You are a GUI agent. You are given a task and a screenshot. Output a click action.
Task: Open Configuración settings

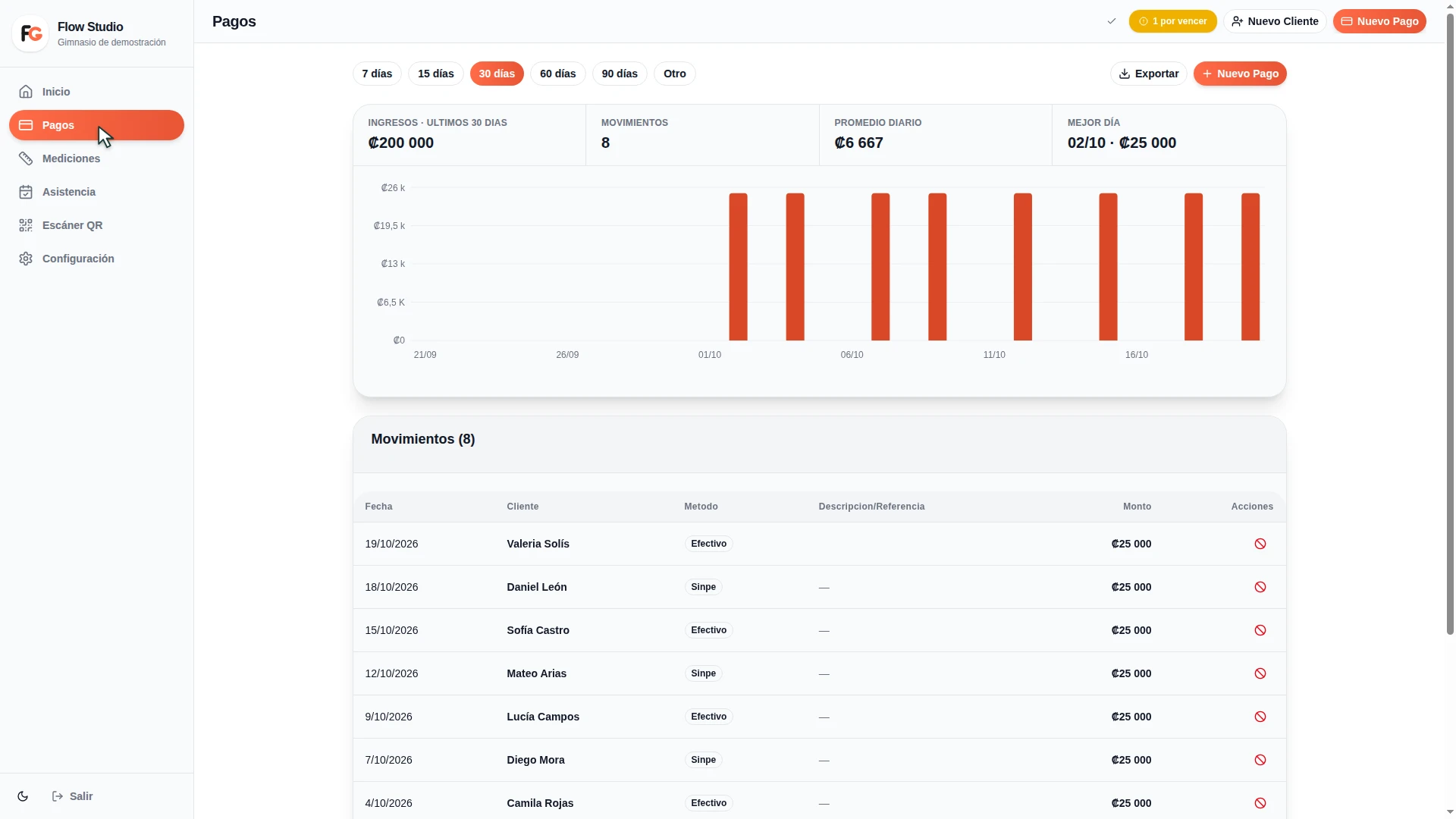96,259
